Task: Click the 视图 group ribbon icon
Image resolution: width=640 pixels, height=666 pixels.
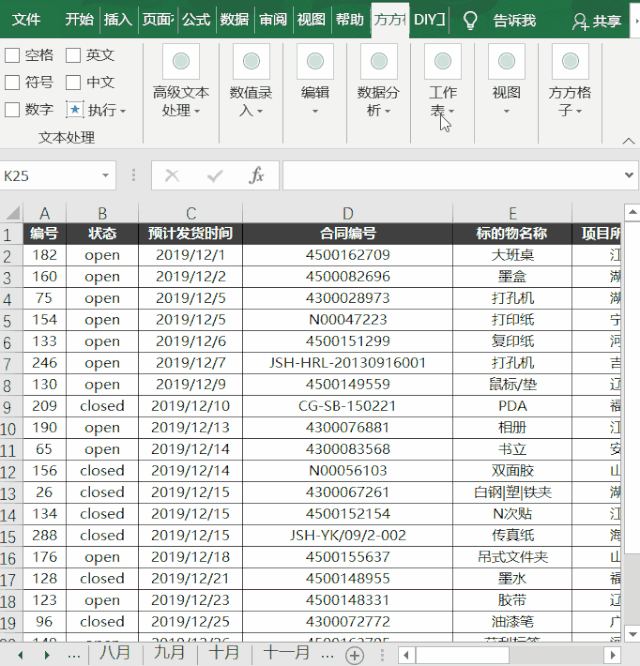Action: (x=507, y=61)
